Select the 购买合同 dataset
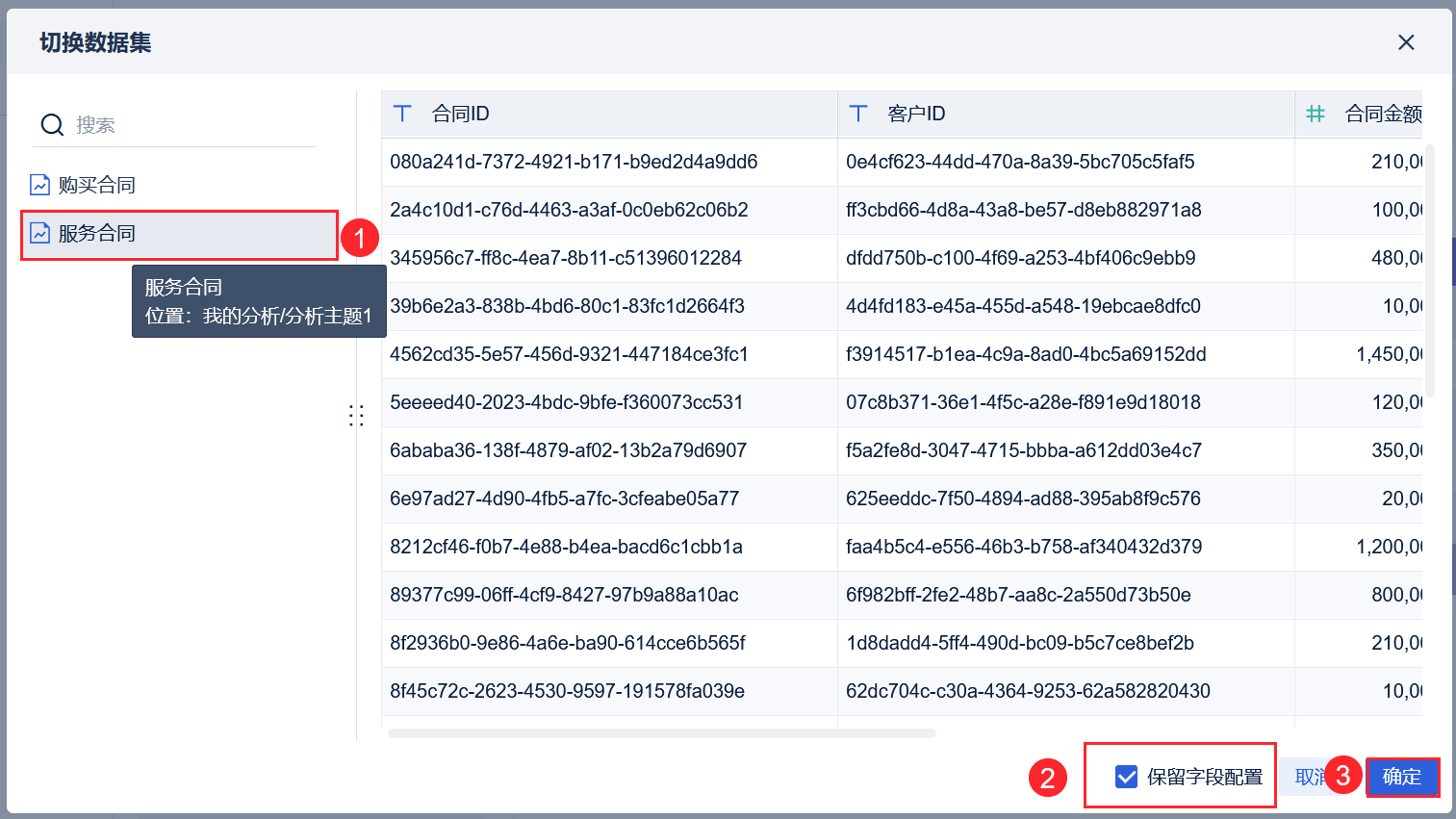Viewport: 1456px width, 819px height. coord(180,185)
